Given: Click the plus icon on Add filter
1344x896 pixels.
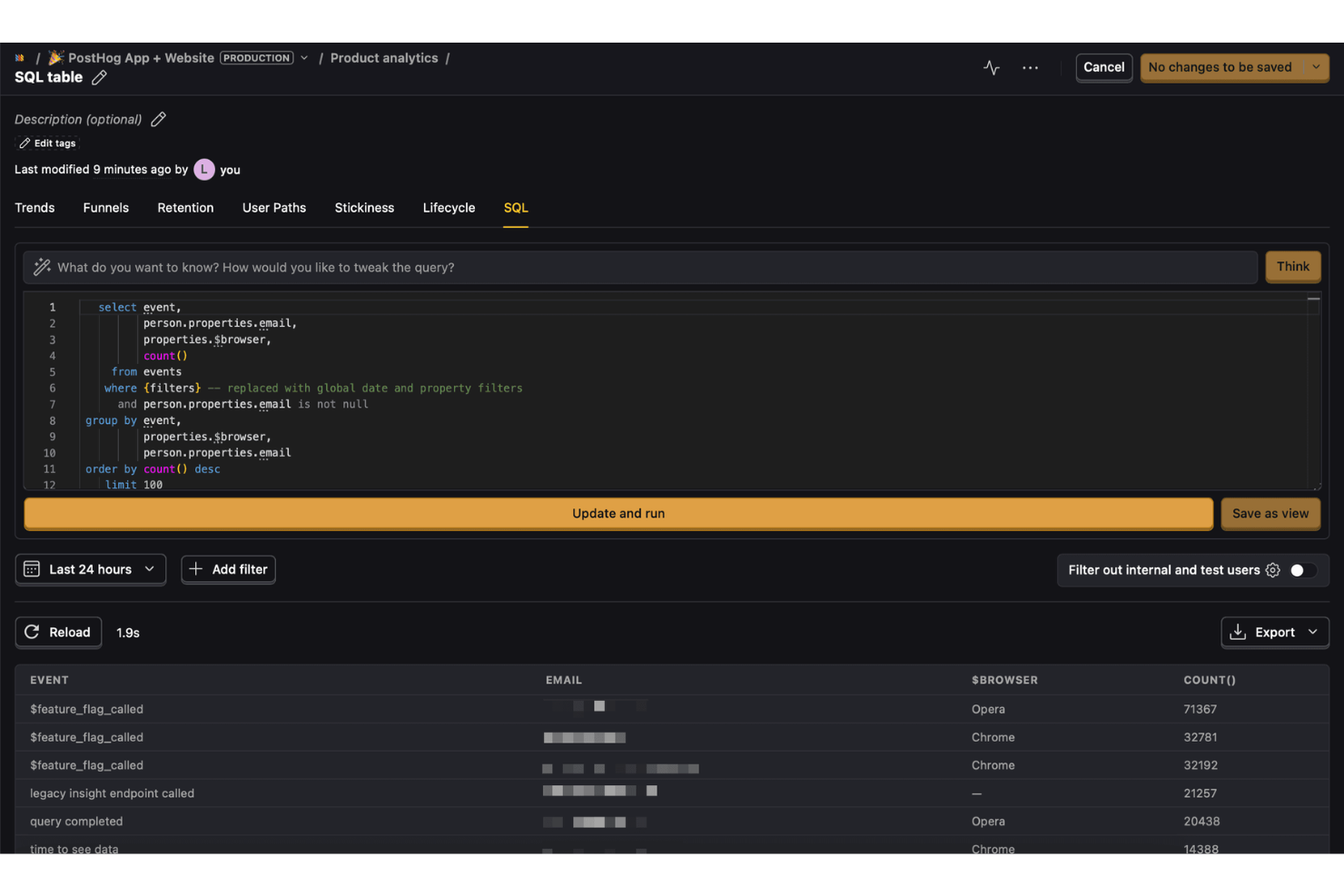Looking at the screenshot, I should (x=196, y=569).
